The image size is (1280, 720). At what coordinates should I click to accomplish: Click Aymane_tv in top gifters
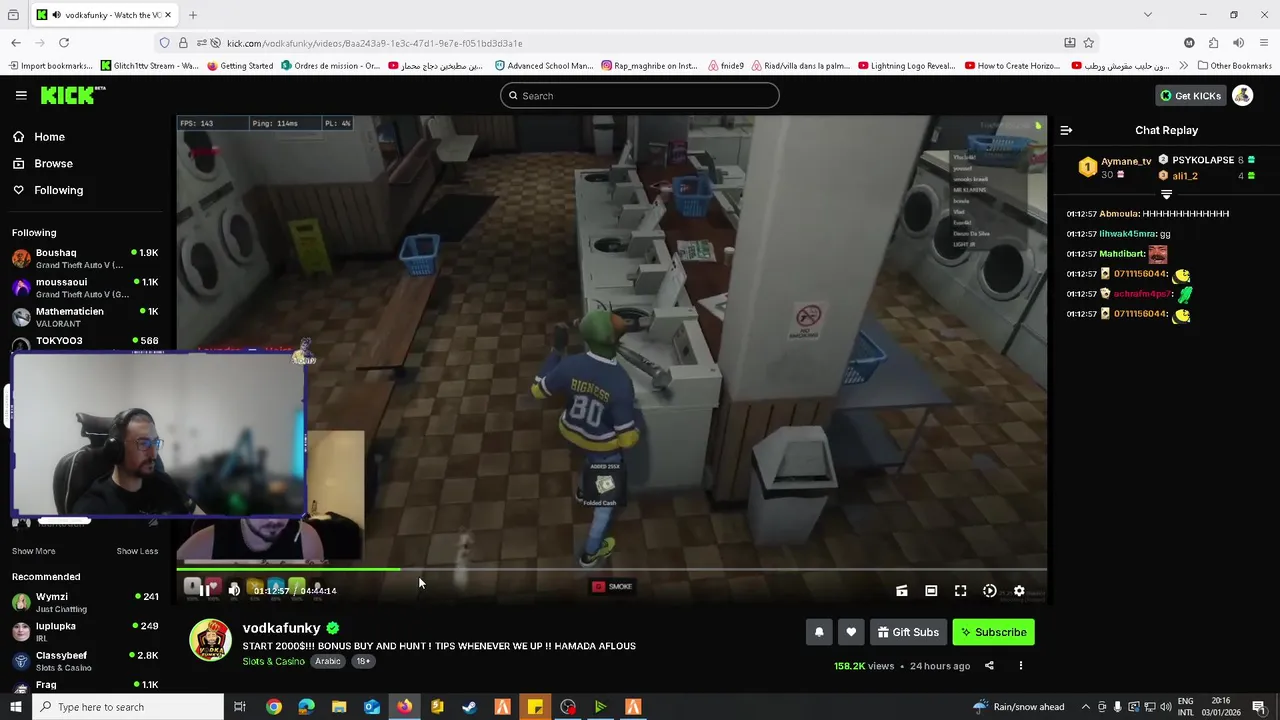1126,161
